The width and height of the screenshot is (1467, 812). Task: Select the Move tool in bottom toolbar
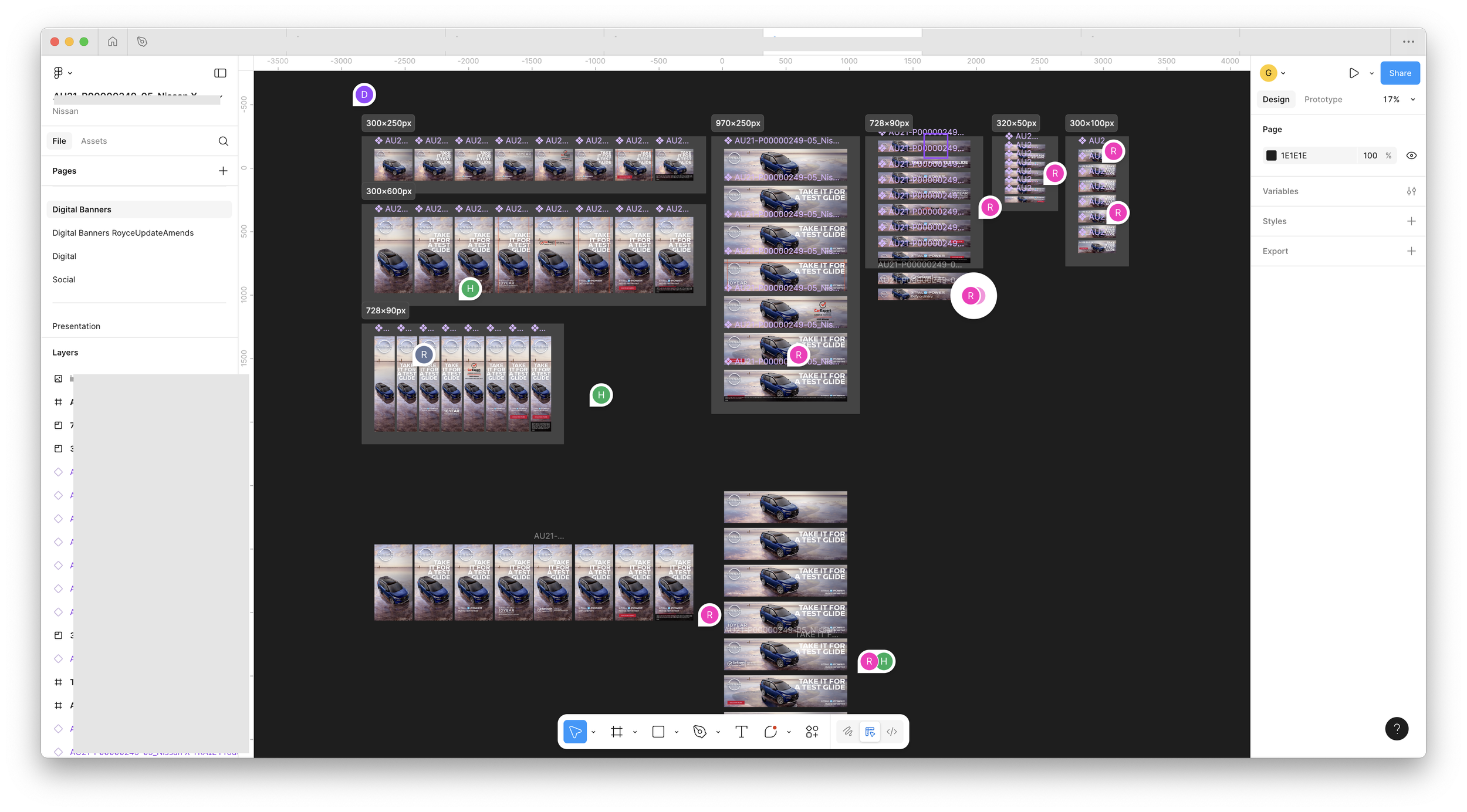(575, 732)
